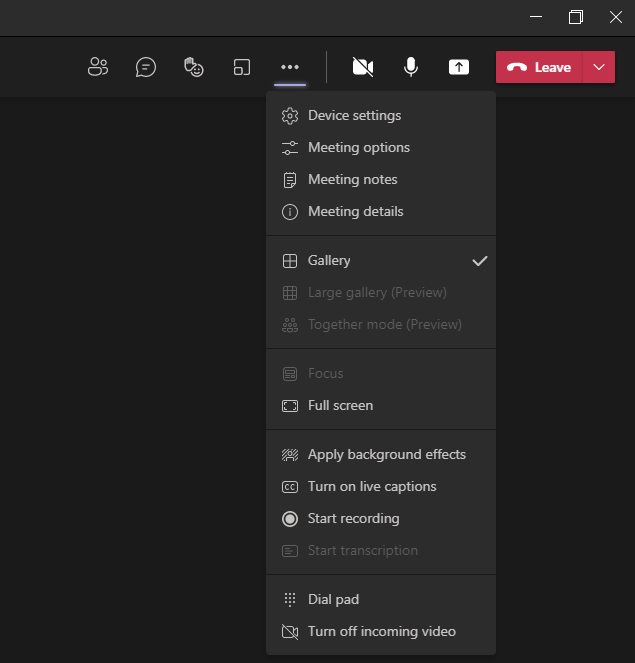The image size is (635, 663).
Task: Mute the microphone
Action: [x=410, y=67]
